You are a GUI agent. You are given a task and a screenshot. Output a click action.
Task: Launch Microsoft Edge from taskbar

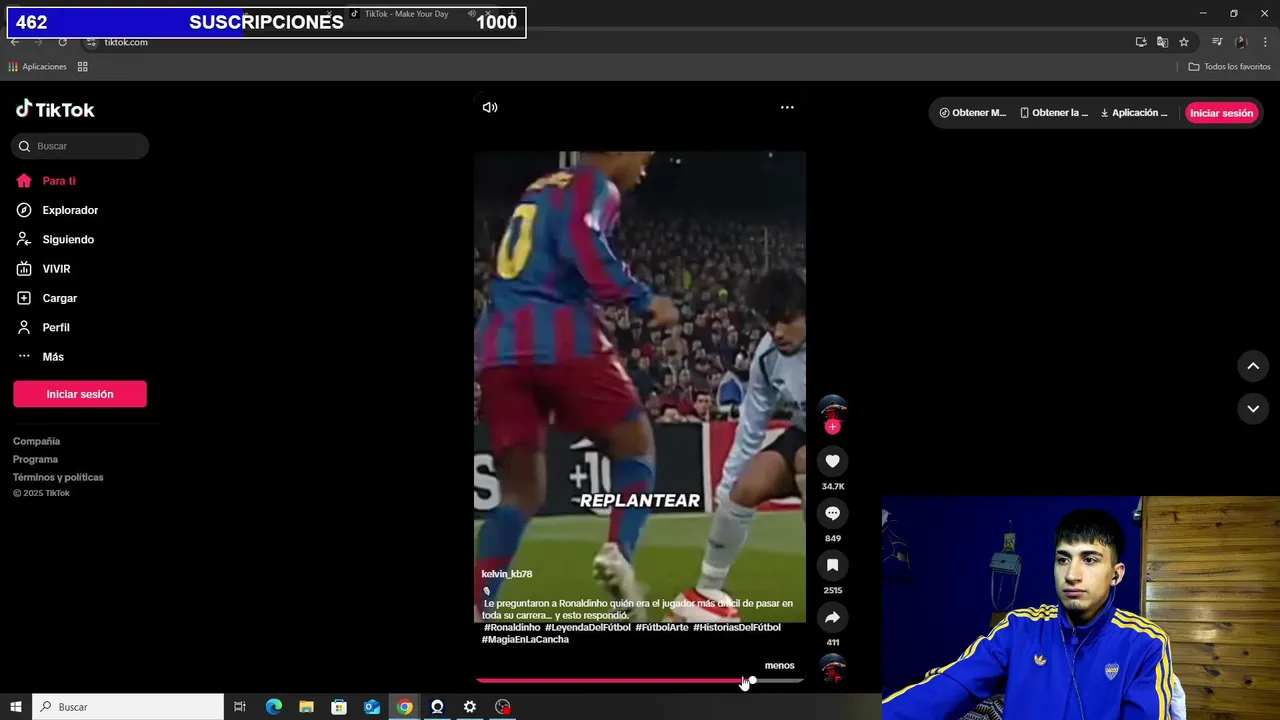click(274, 707)
